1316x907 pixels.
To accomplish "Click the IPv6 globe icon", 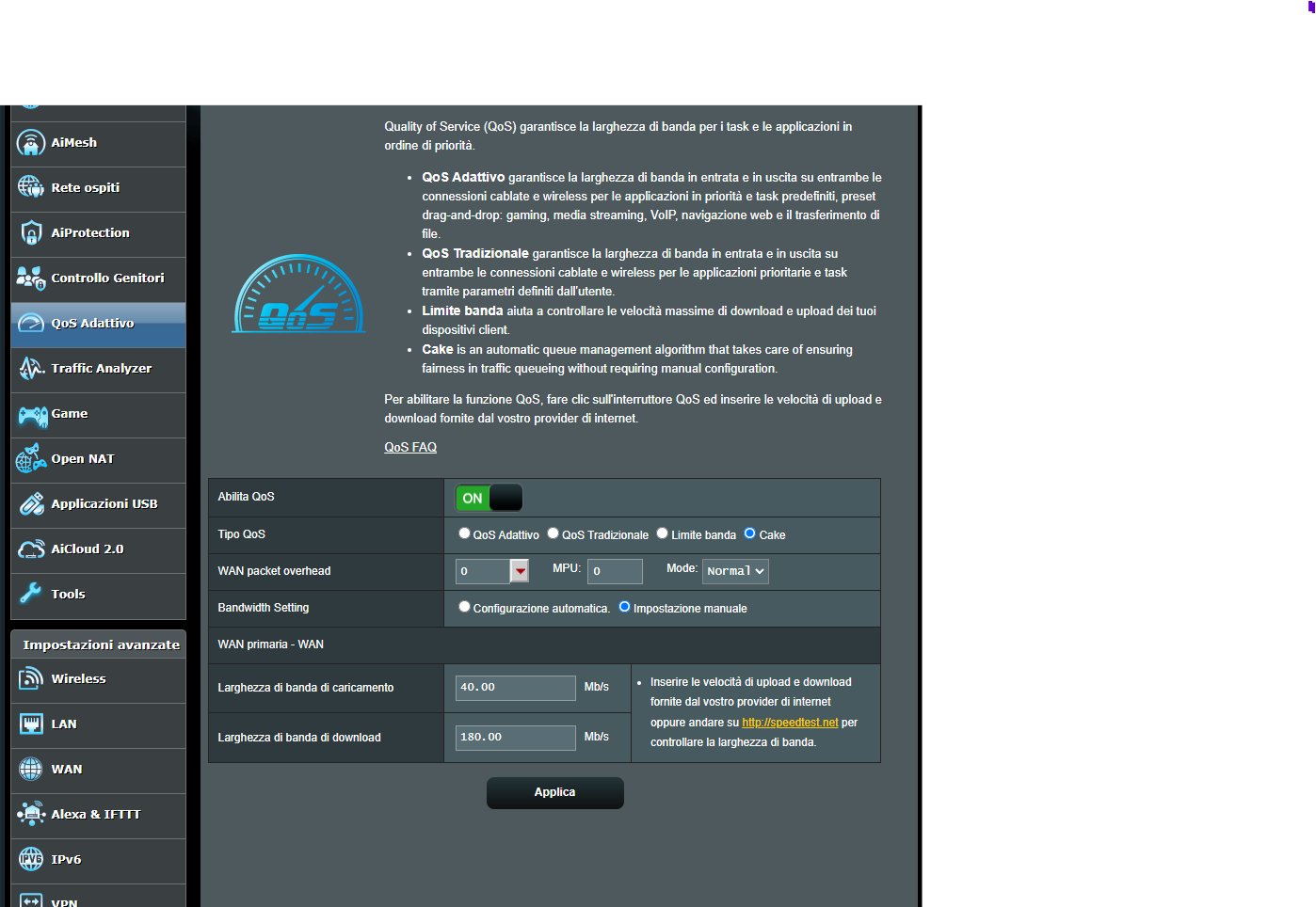I will [x=31, y=859].
